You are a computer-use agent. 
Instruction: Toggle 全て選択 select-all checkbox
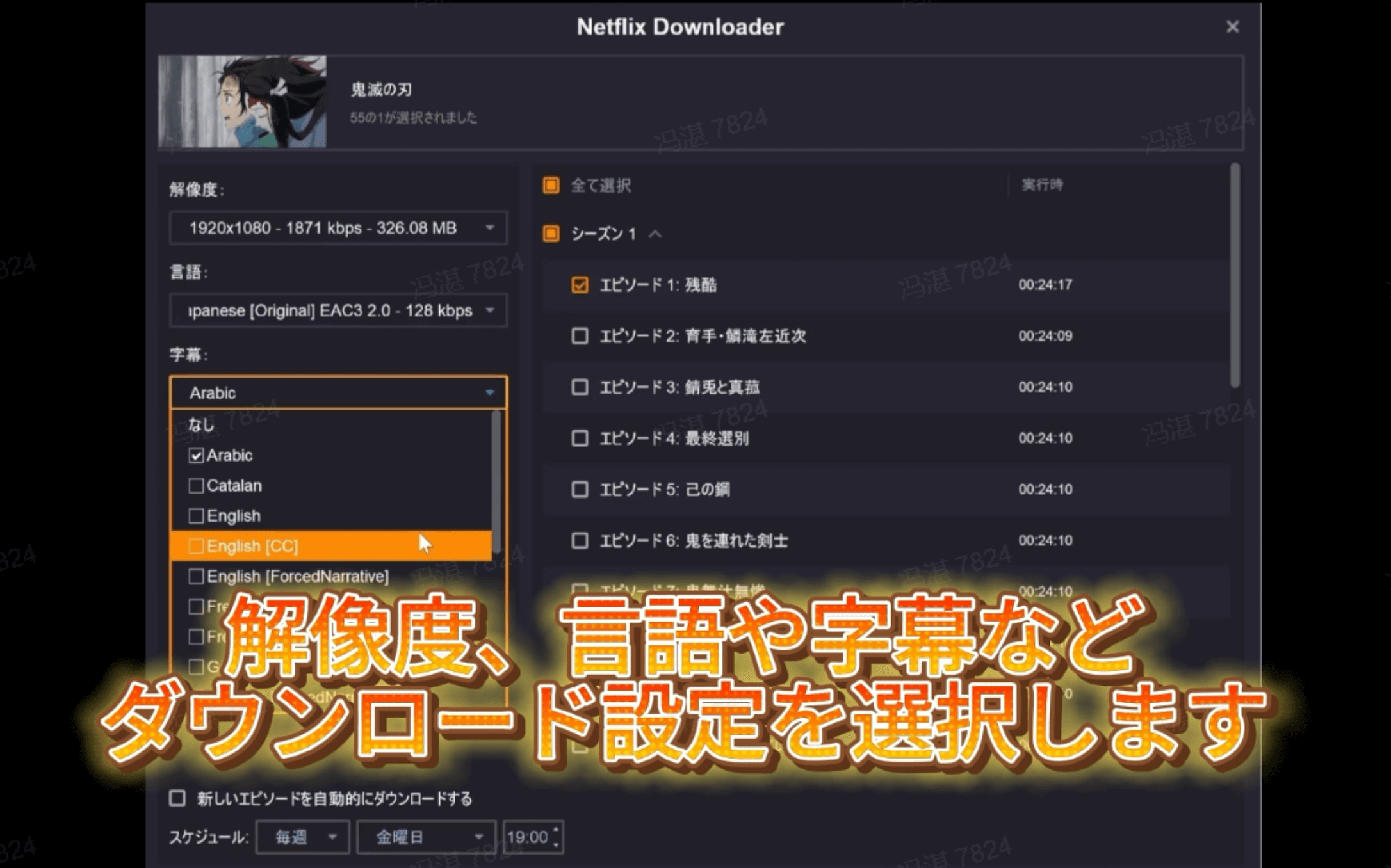(x=551, y=186)
